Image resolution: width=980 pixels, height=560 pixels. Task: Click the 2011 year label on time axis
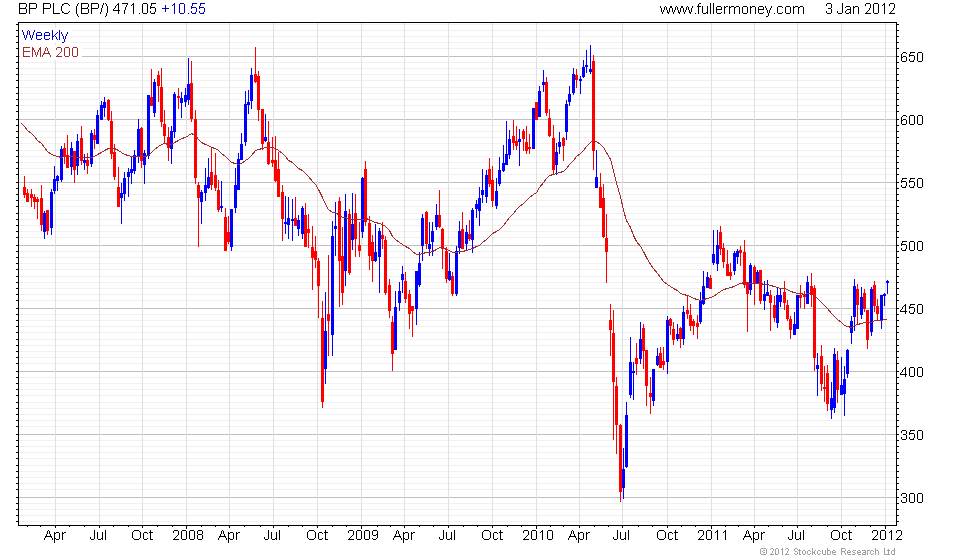coord(712,536)
